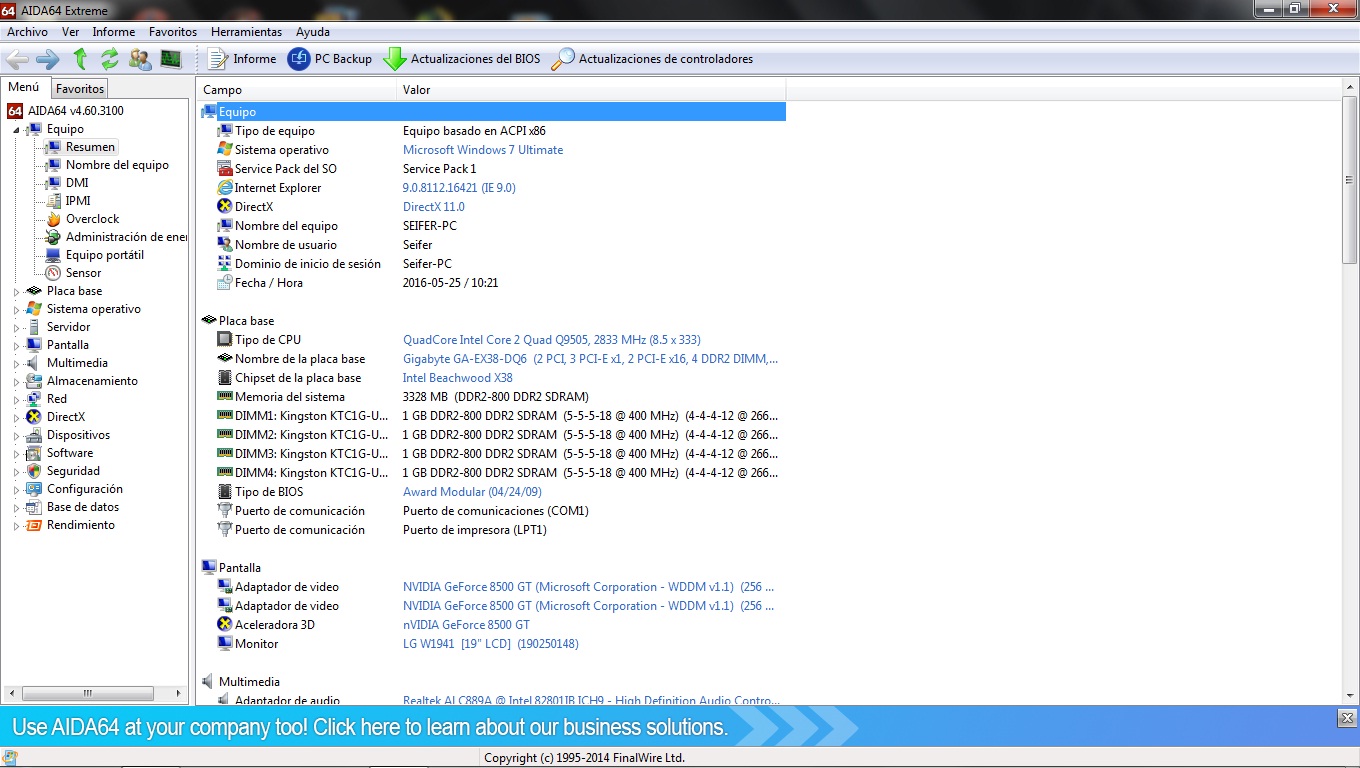The width and height of the screenshot is (1360, 768).
Task: Open the DirectX 11.0 value link
Action: [x=434, y=207]
